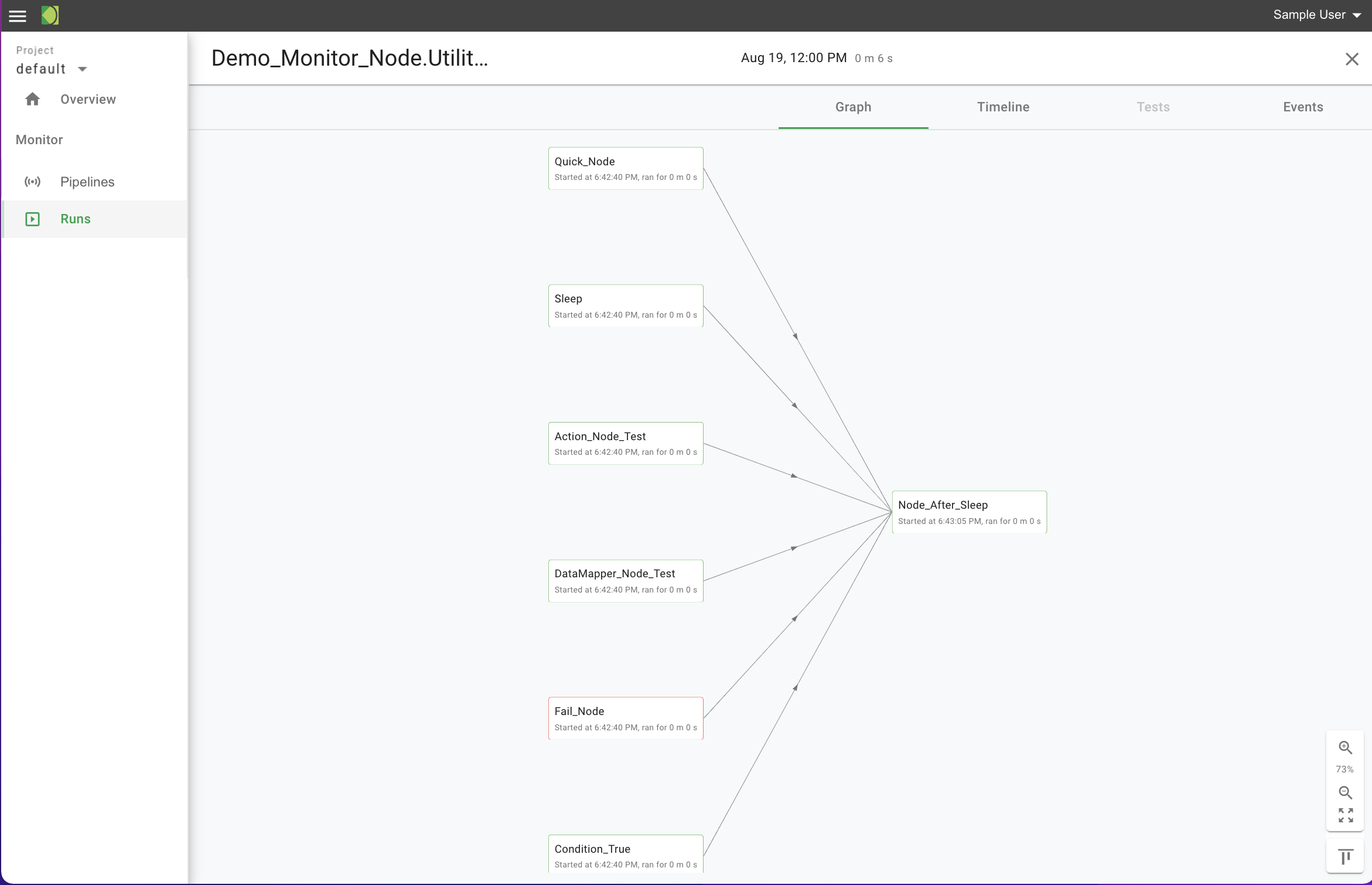
Task: Click the Pipelines broadcast icon
Action: click(33, 182)
